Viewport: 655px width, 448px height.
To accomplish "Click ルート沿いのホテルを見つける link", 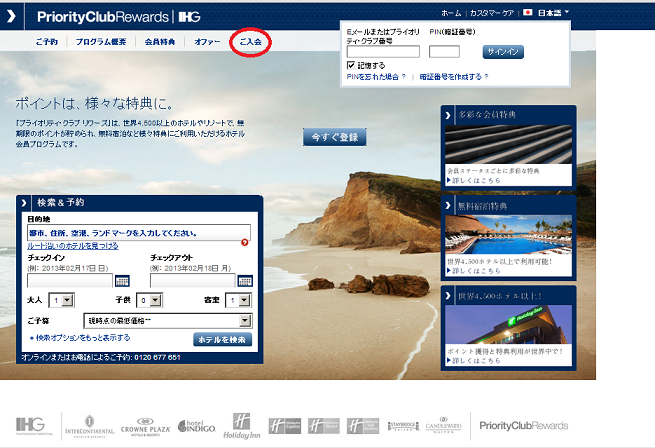I will point(73,246).
